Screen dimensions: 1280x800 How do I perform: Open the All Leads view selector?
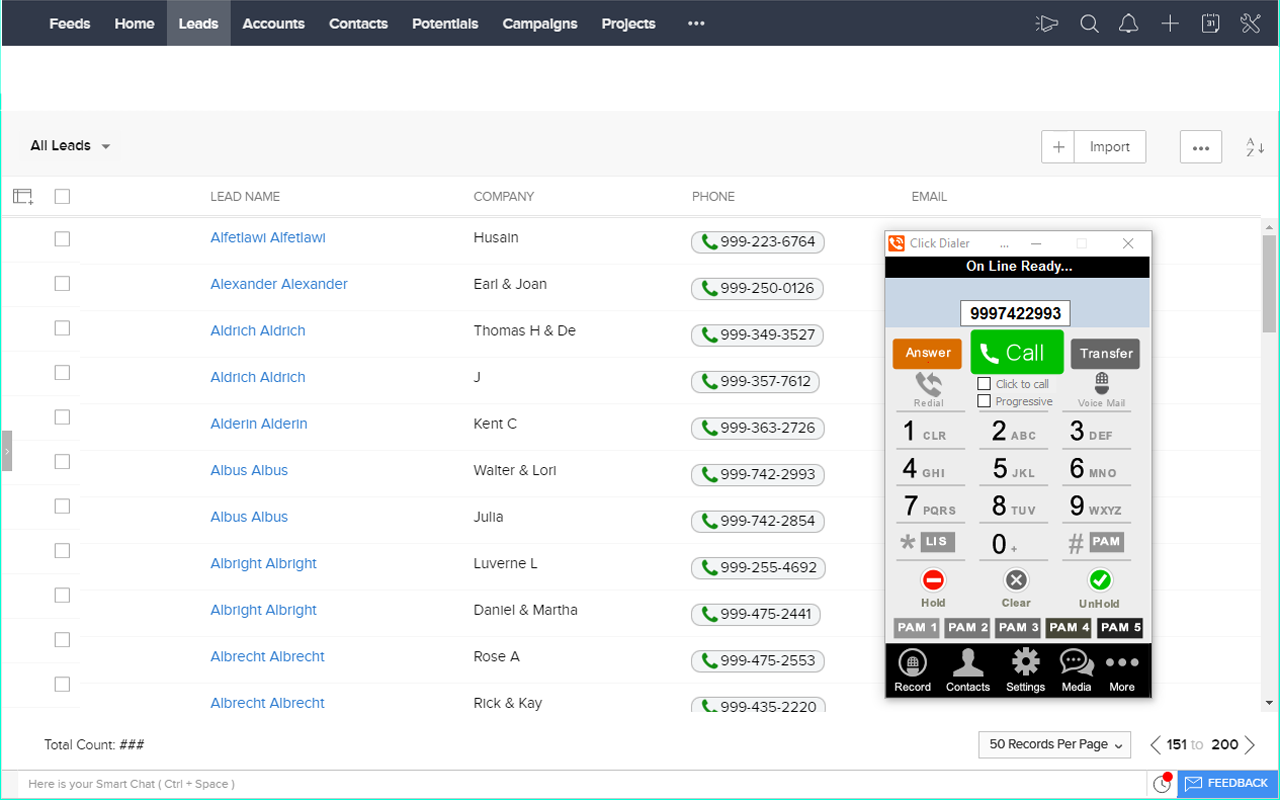click(68, 145)
